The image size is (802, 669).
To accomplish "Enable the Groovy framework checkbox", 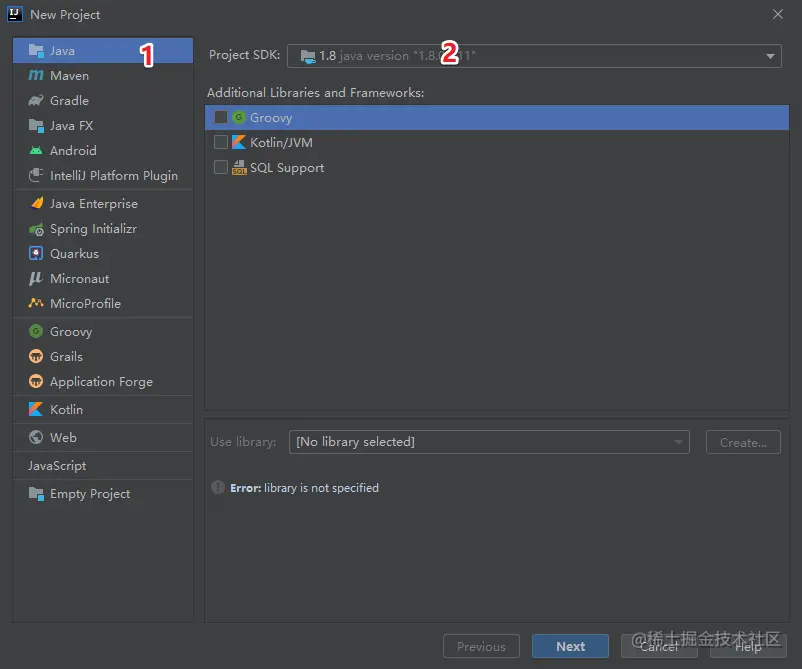I will (220, 117).
